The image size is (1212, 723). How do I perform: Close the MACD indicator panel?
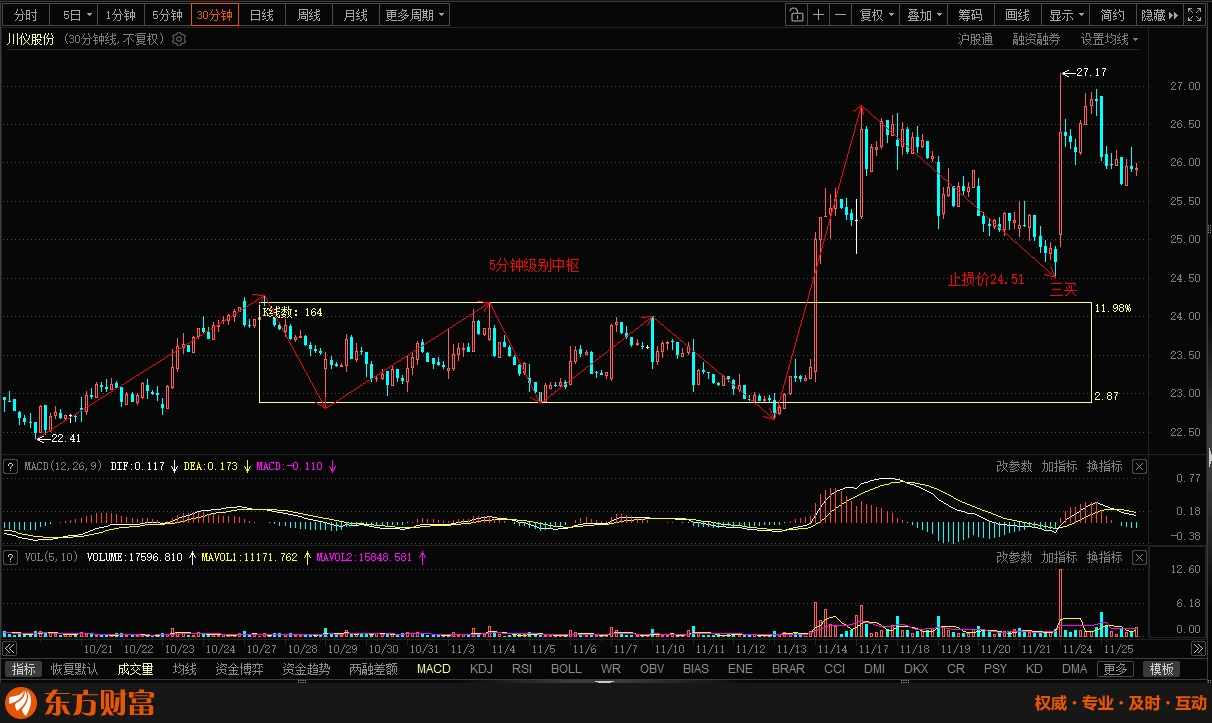click(x=1139, y=466)
